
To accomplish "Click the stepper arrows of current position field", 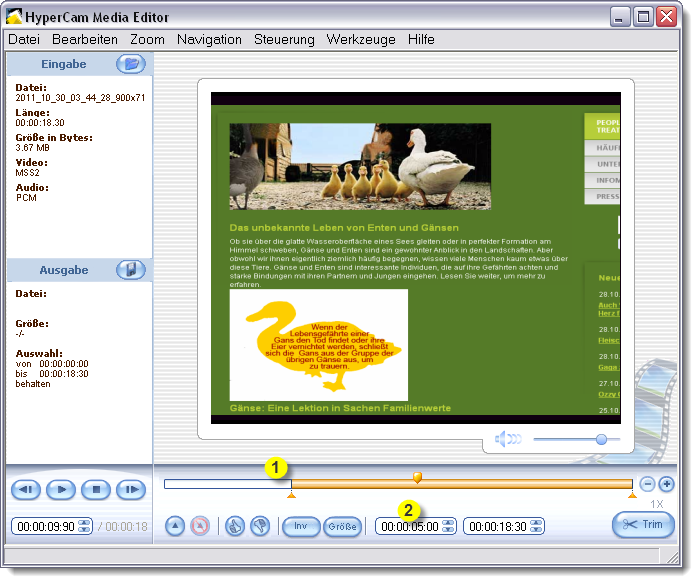I will coord(84,526).
